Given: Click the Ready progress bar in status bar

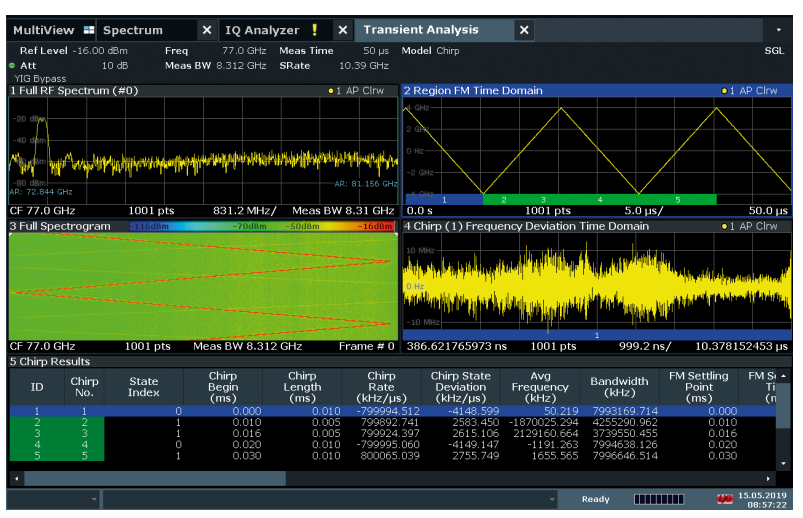Looking at the screenshot, I should [x=659, y=500].
